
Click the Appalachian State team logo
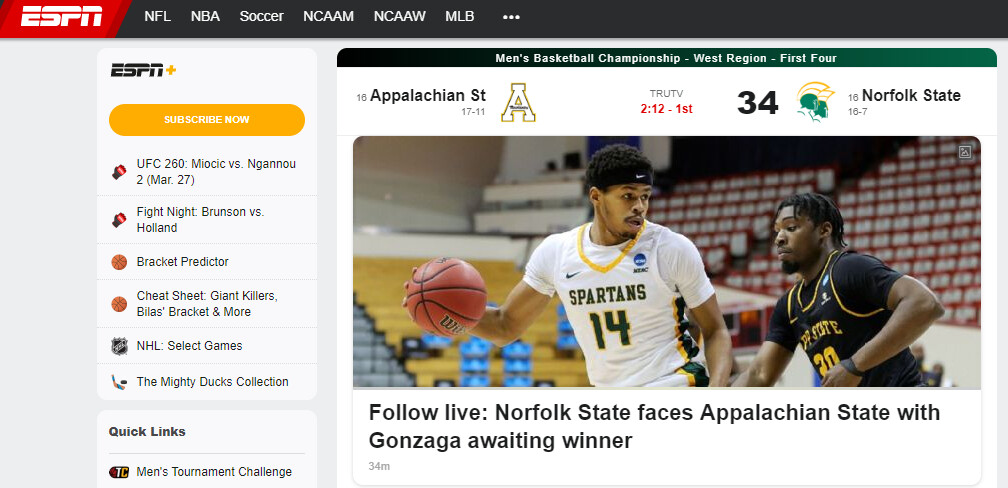tap(519, 102)
